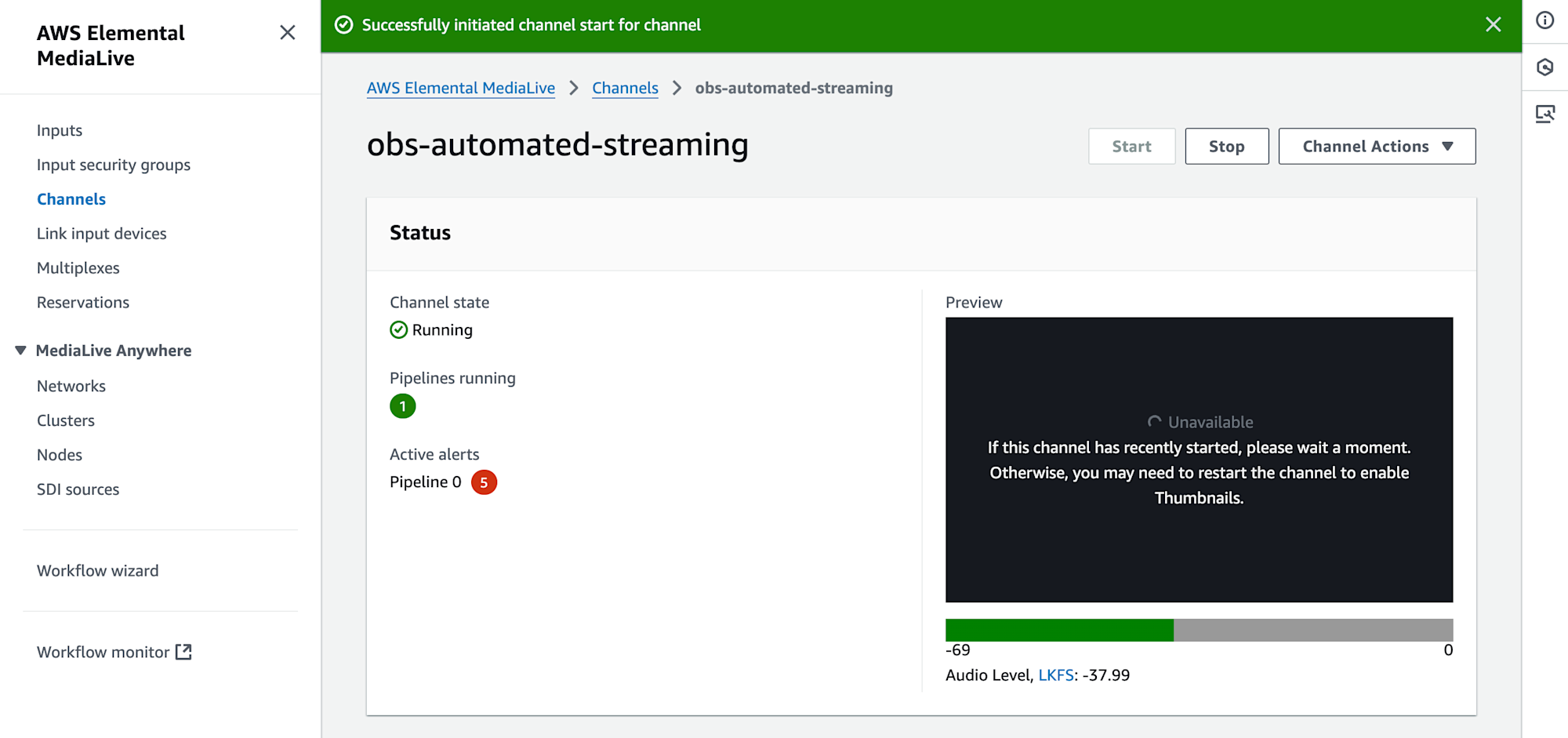Open the Pipeline 0 alerts badge
Screen dimensions: 1568x738
[x=484, y=482]
